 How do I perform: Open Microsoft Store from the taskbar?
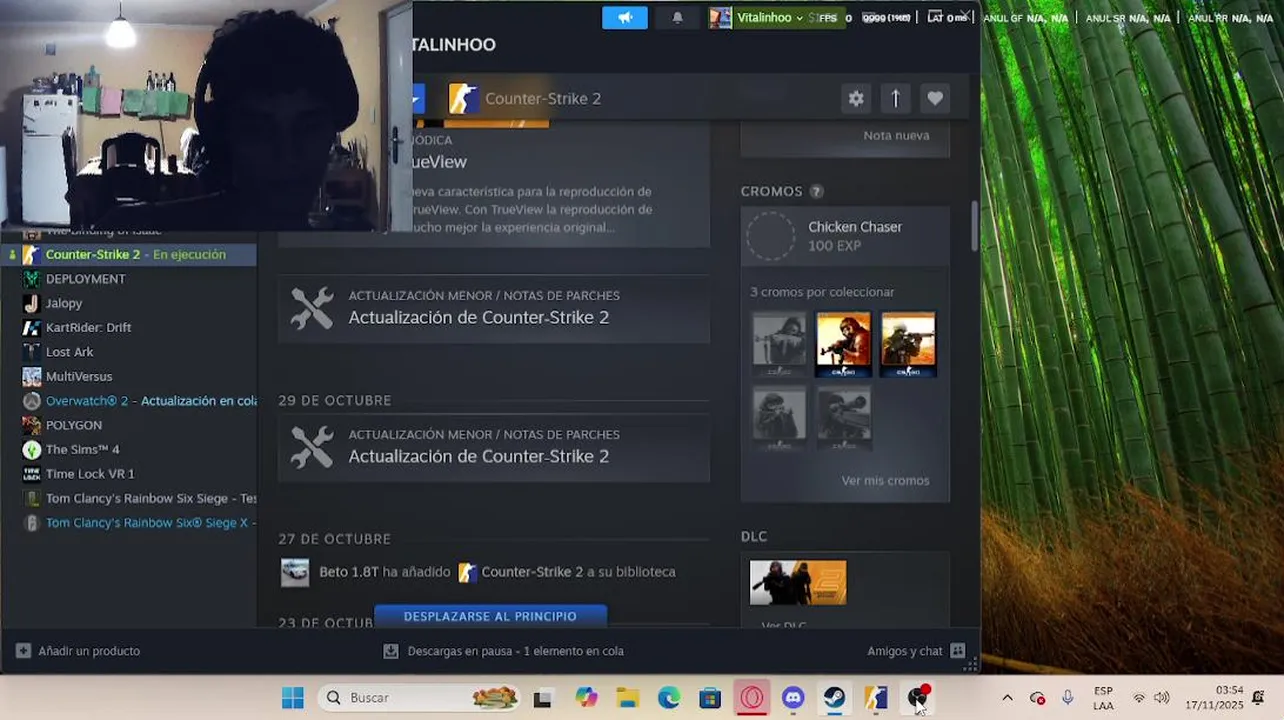tap(710, 698)
